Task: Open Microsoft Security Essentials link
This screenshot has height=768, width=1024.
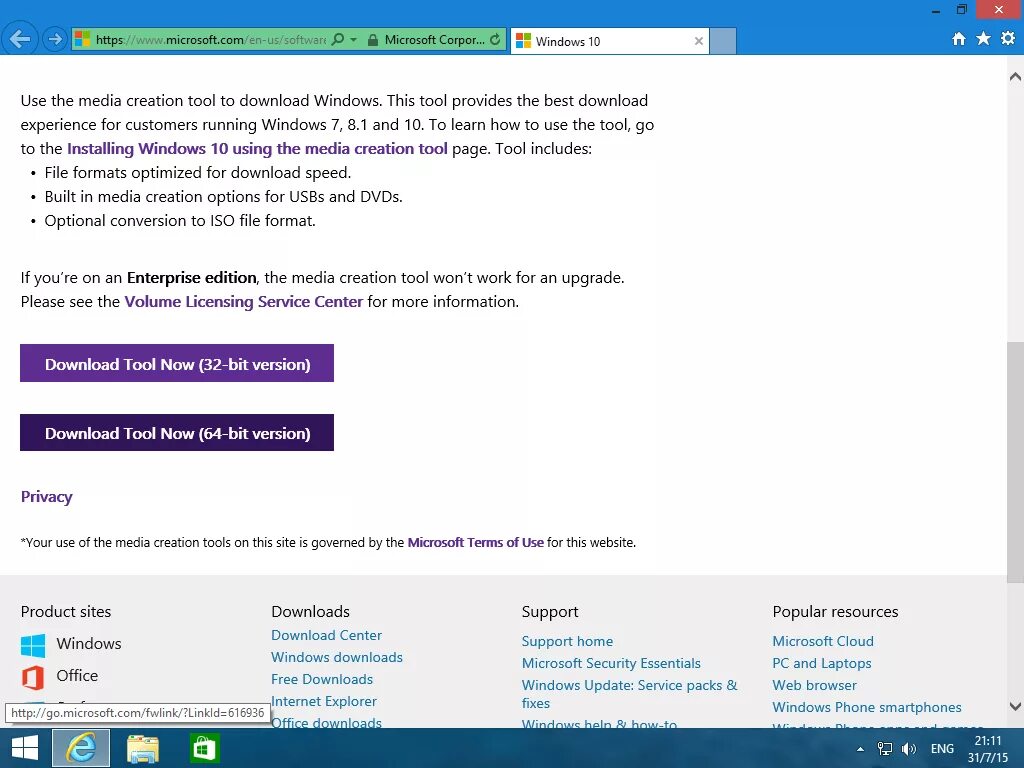Action: coord(611,663)
